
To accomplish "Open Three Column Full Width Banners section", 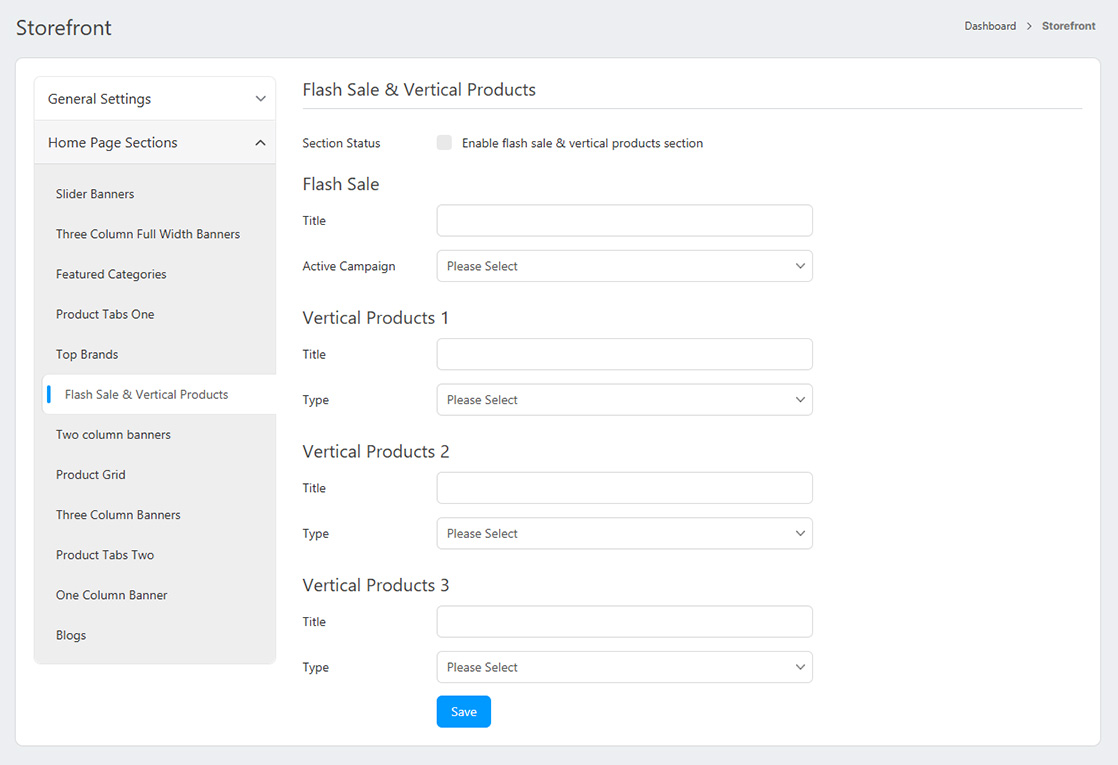I will pyautogui.click(x=148, y=234).
